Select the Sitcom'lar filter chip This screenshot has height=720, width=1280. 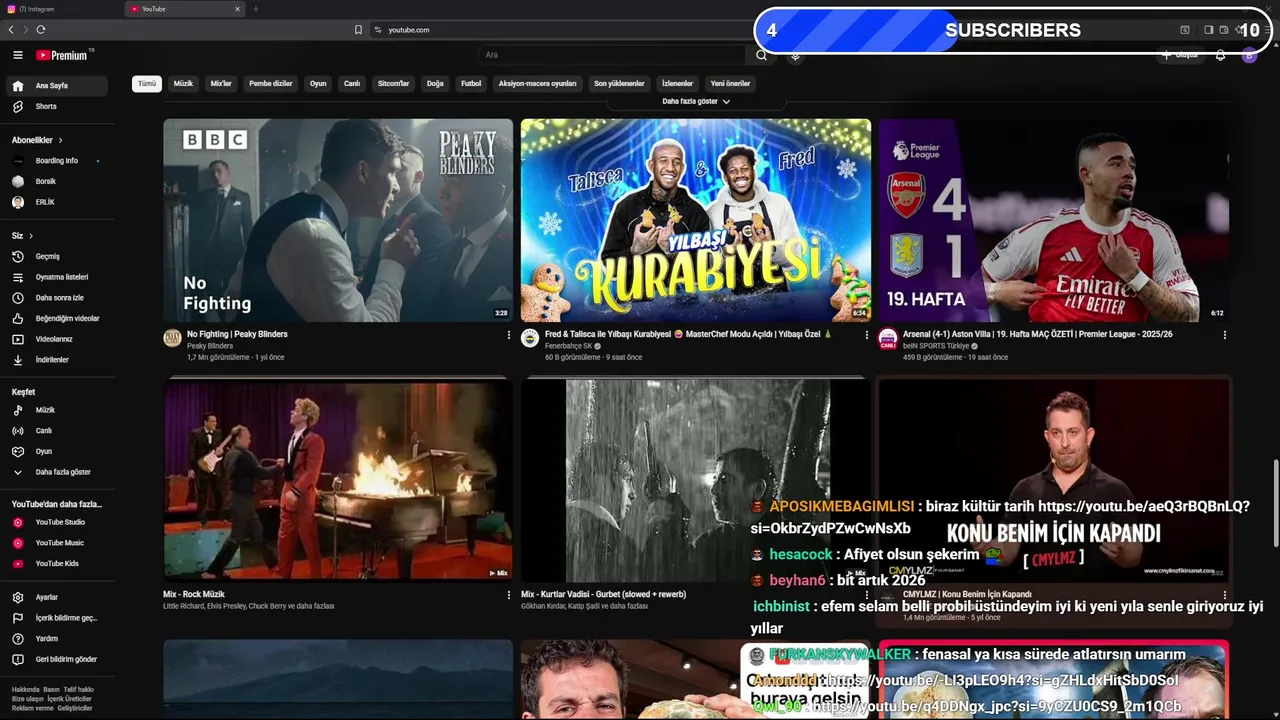coord(393,84)
